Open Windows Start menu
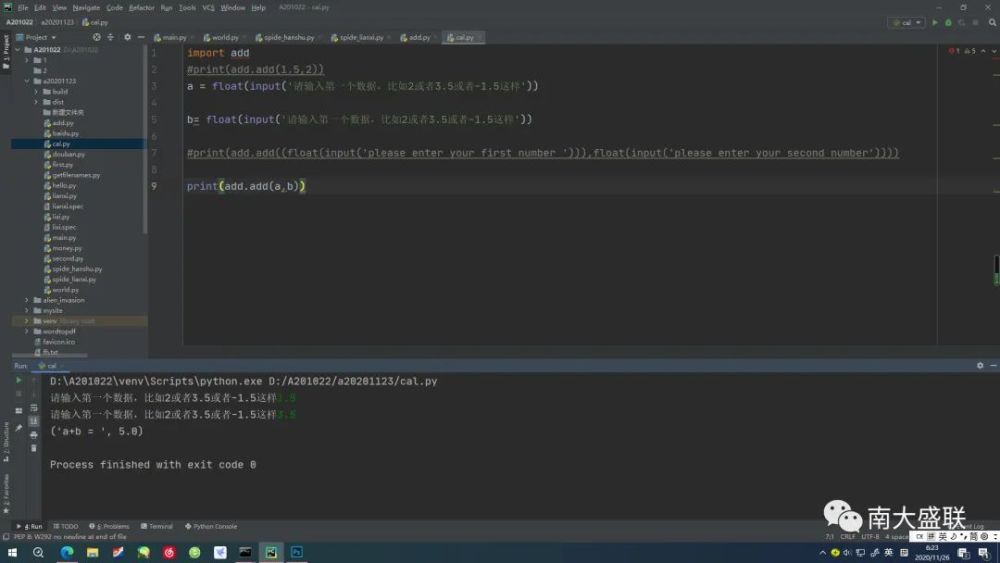 [x=12, y=552]
